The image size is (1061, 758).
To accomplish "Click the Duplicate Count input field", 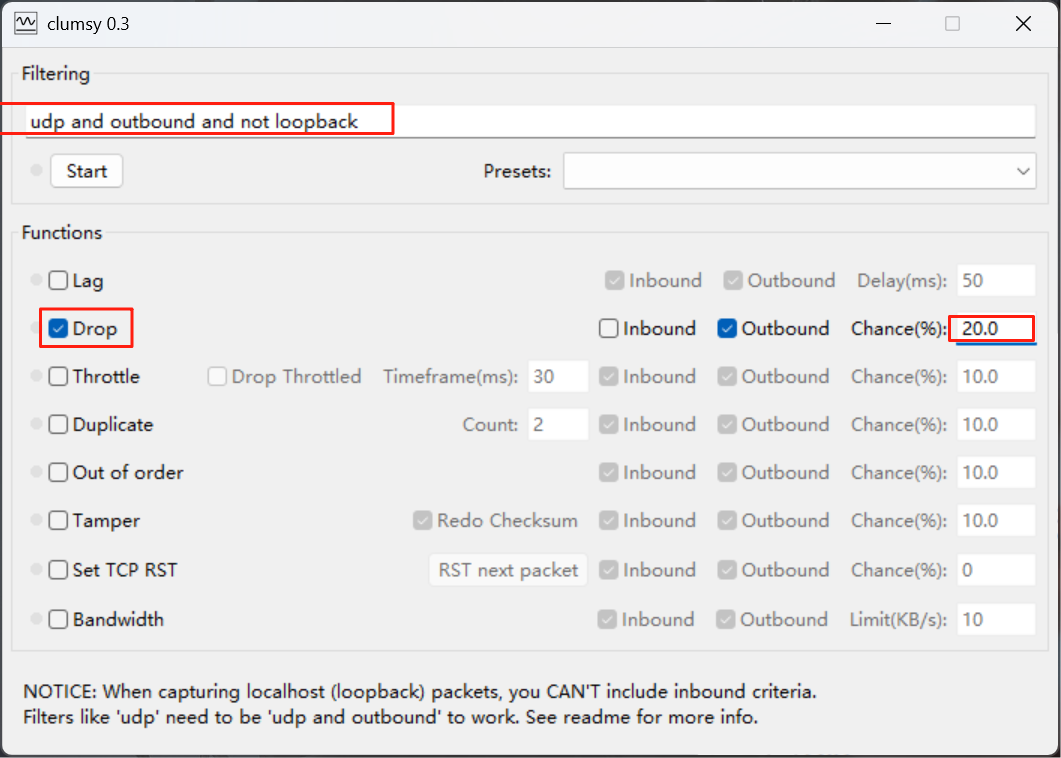I will click(x=558, y=424).
